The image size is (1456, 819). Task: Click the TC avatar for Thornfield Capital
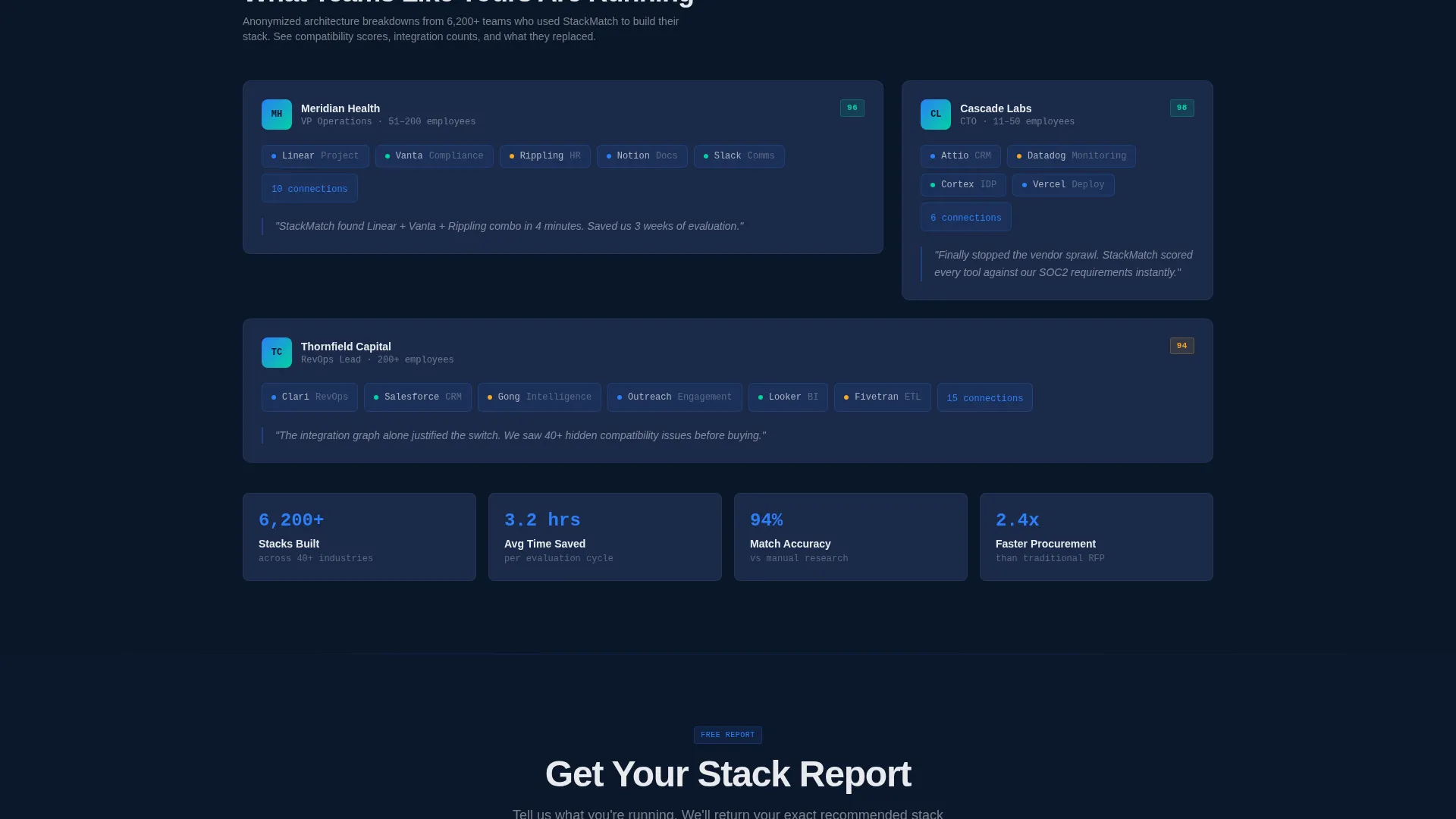pos(277,353)
